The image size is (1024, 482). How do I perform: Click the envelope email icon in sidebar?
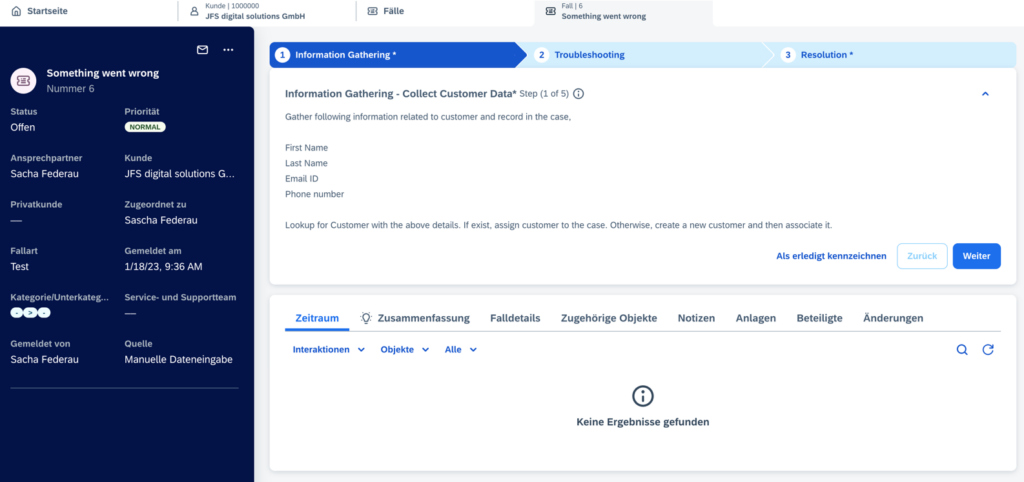202,50
